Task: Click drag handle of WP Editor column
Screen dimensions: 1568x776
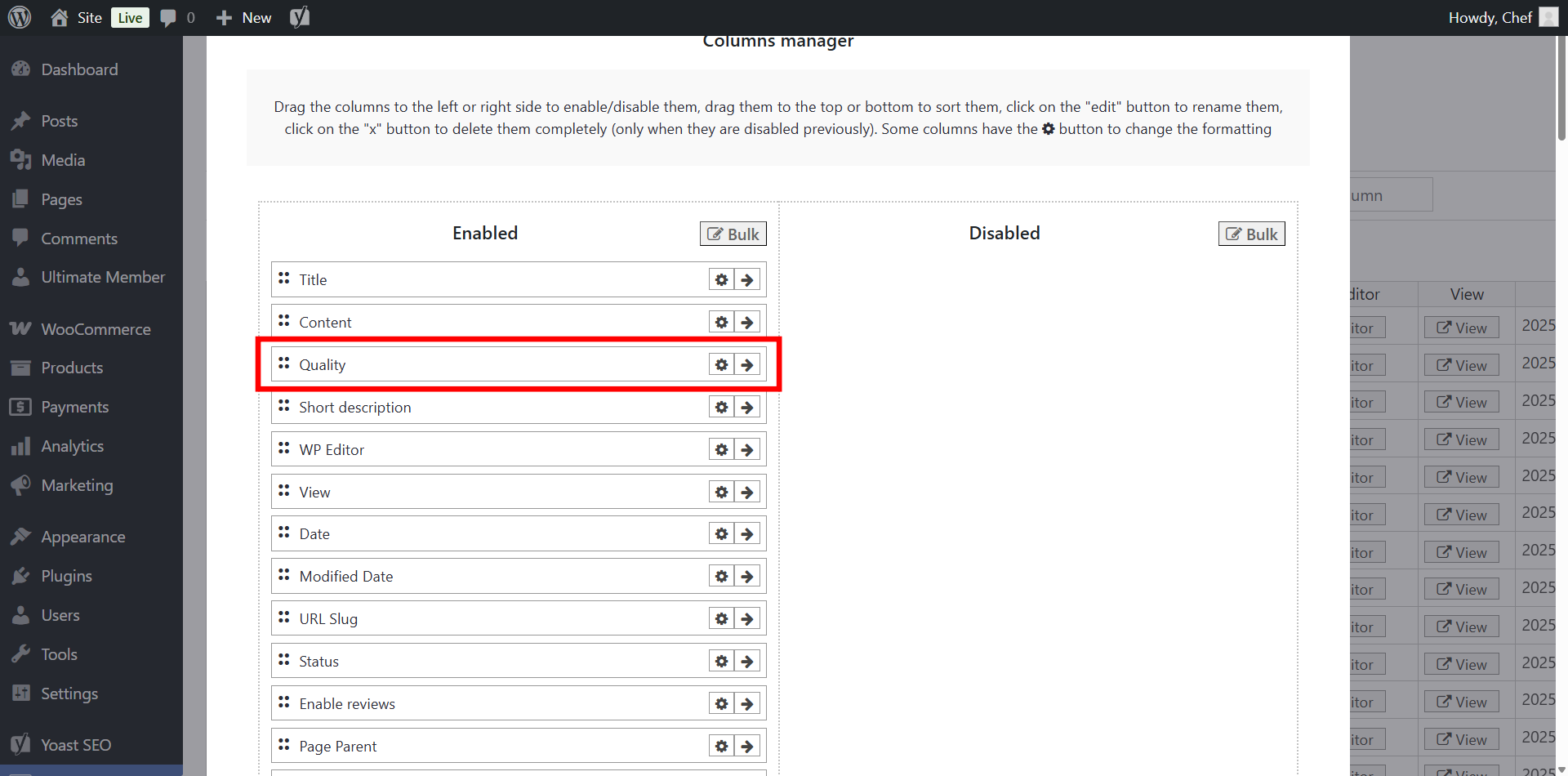Action: (x=283, y=448)
